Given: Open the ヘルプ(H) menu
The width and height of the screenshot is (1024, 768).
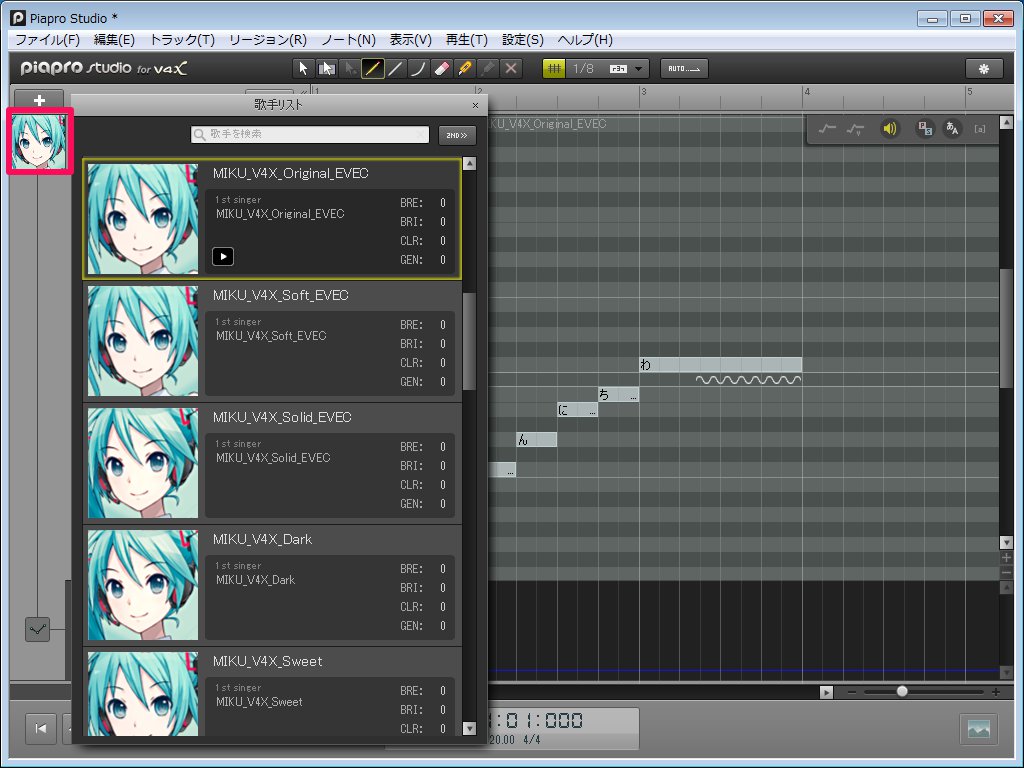Looking at the screenshot, I should tap(585, 40).
